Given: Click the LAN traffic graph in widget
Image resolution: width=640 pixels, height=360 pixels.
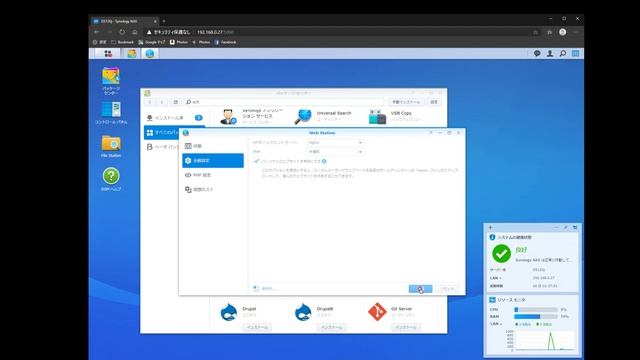Looking at the screenshot, I should tap(545, 340).
